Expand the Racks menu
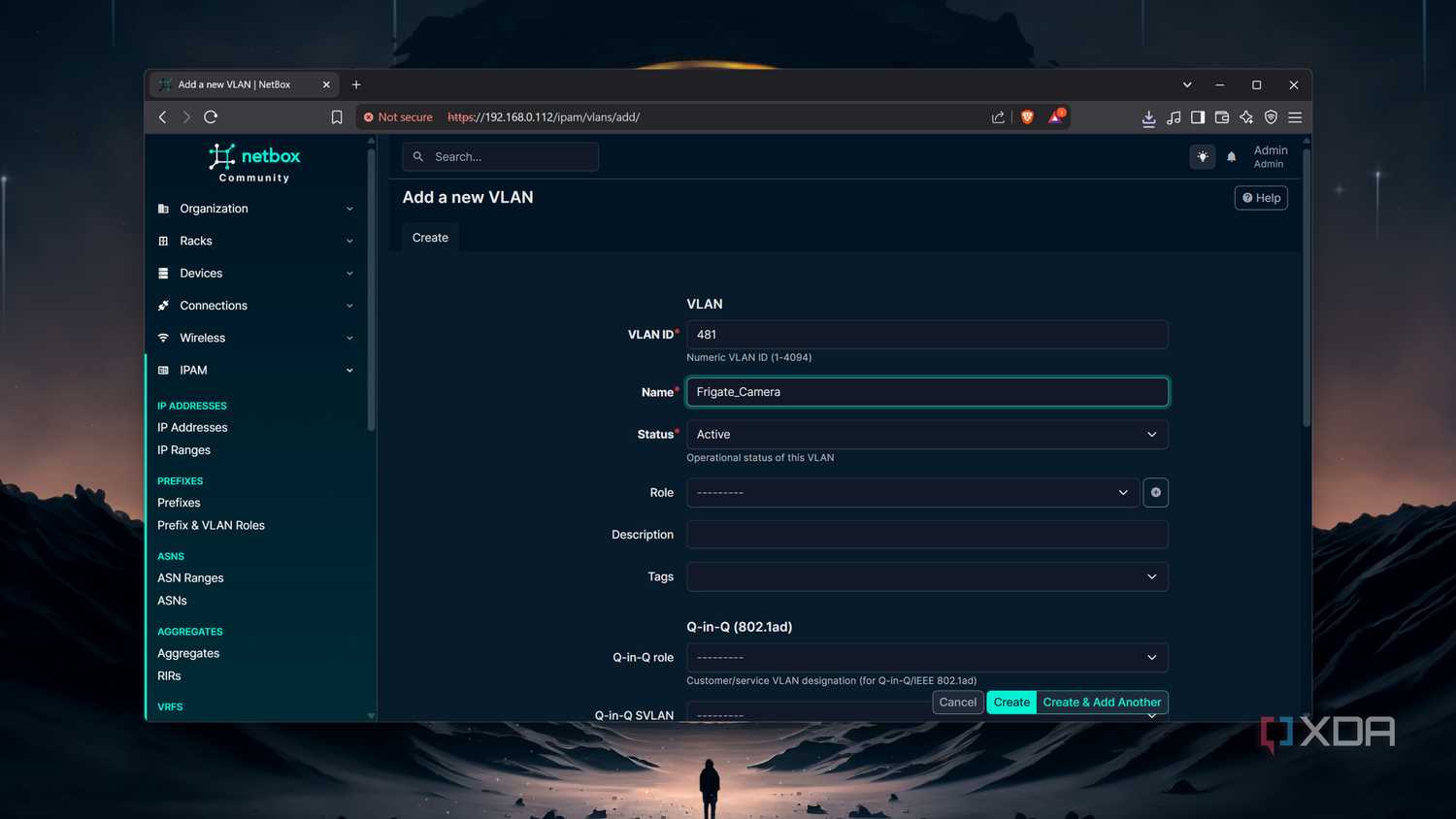 (256, 241)
